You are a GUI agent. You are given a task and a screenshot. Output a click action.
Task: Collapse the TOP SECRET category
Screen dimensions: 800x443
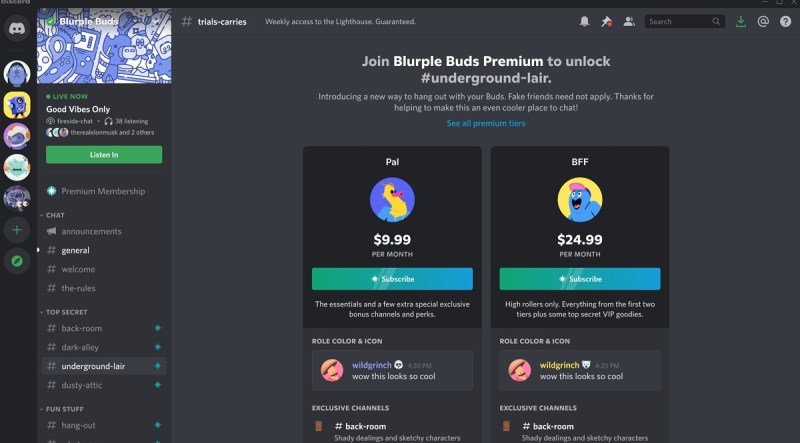64,312
